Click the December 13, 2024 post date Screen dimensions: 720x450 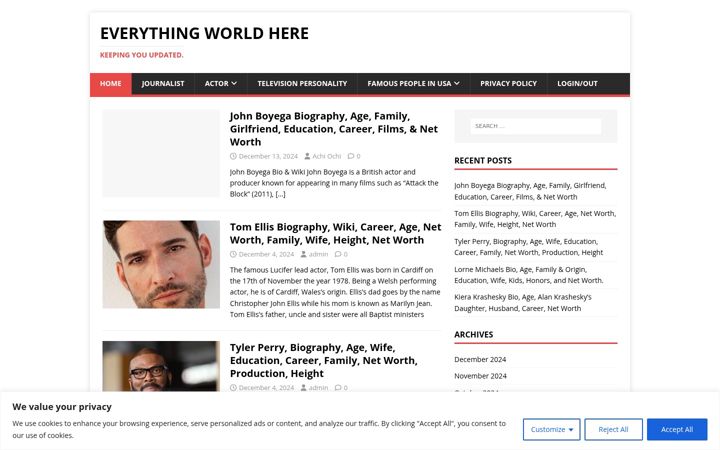268,156
